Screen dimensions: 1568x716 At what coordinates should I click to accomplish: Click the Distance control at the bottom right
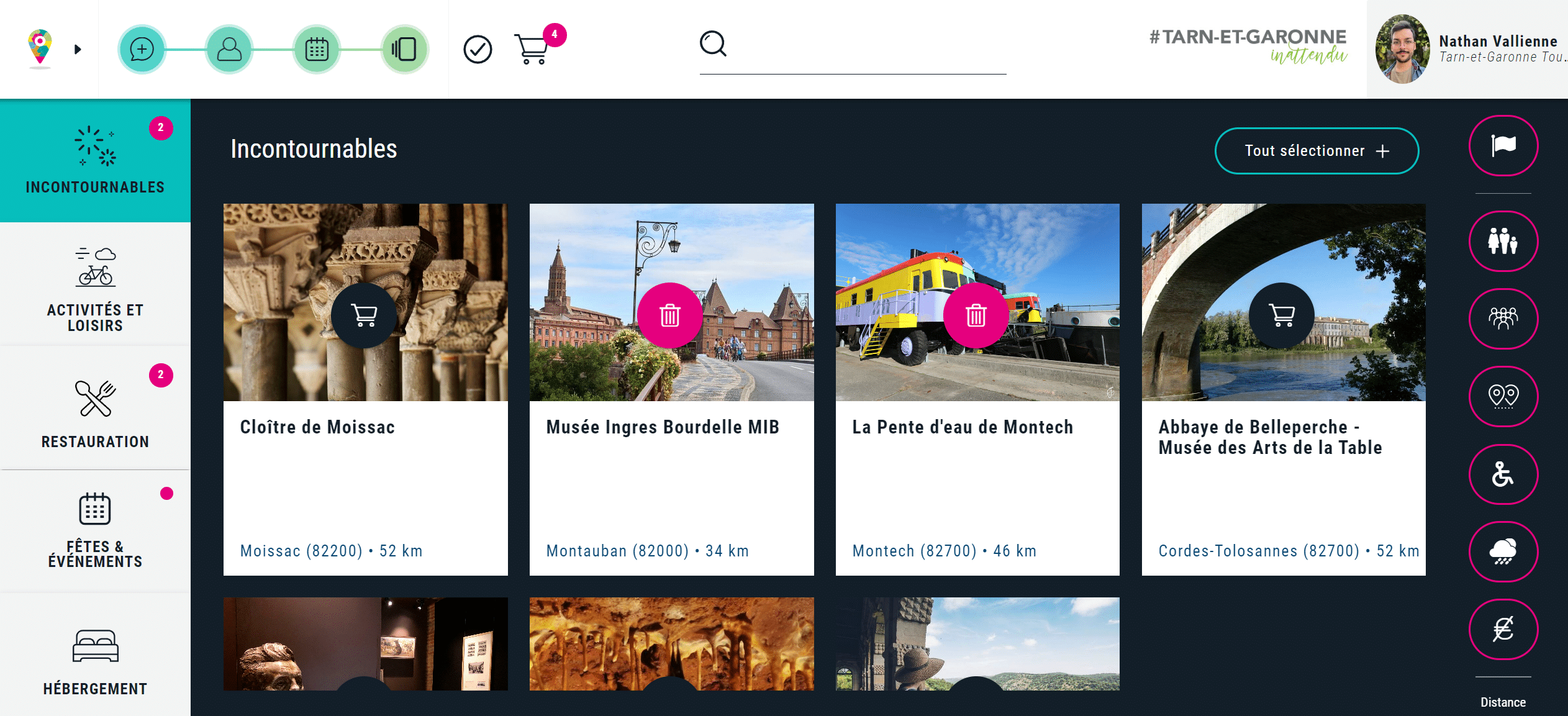point(1503,702)
